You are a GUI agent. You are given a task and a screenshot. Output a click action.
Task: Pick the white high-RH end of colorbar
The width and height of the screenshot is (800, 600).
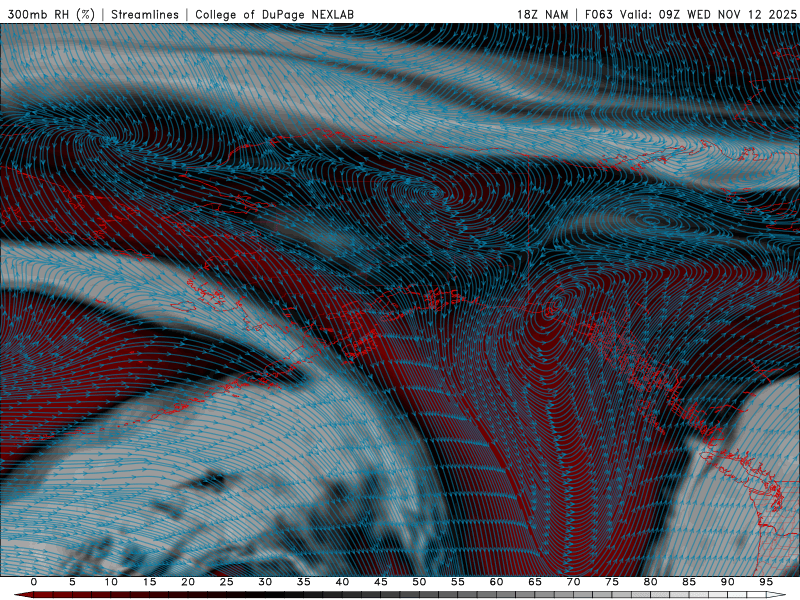coord(776,595)
